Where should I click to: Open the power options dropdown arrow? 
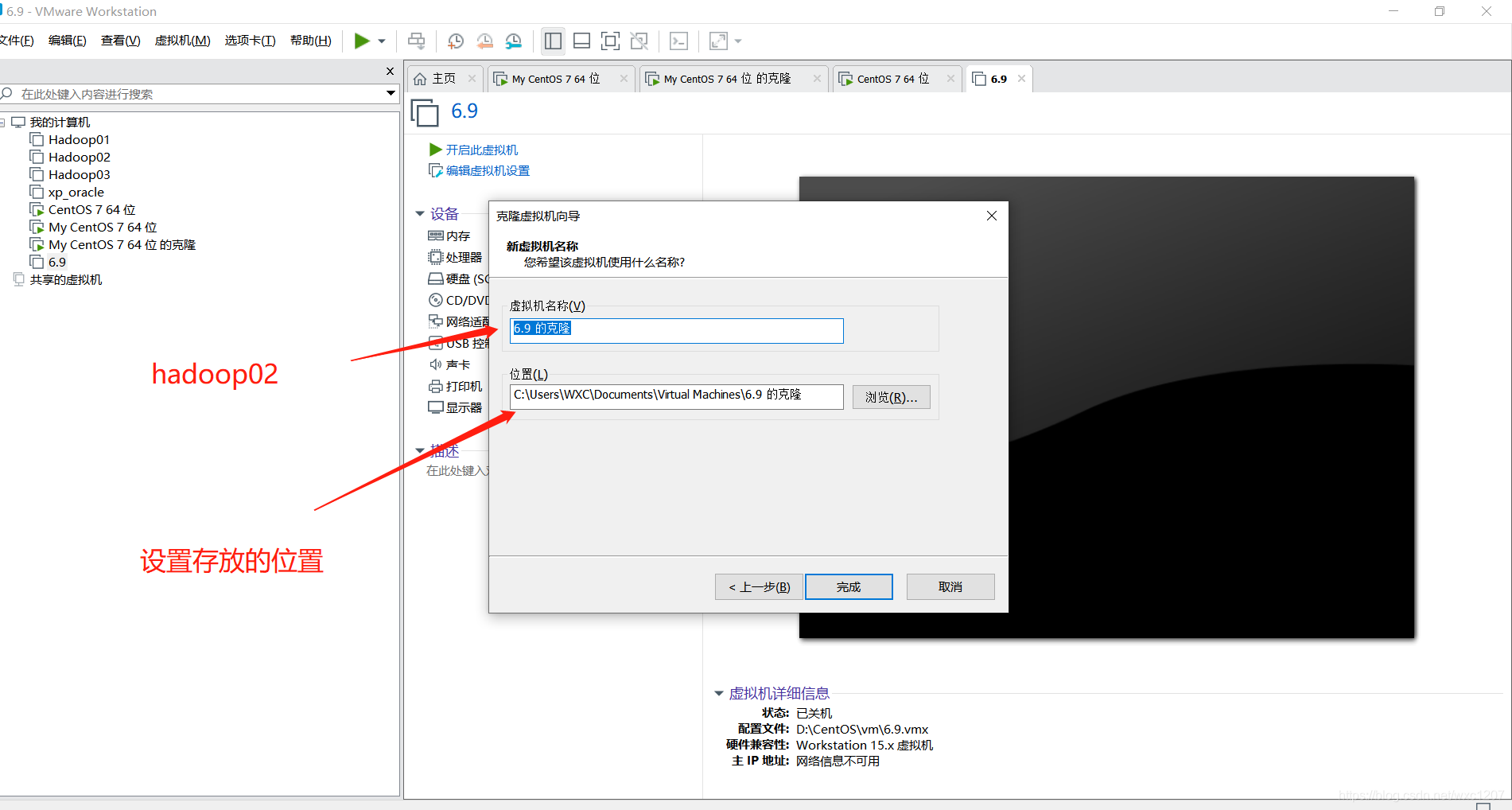click(382, 41)
